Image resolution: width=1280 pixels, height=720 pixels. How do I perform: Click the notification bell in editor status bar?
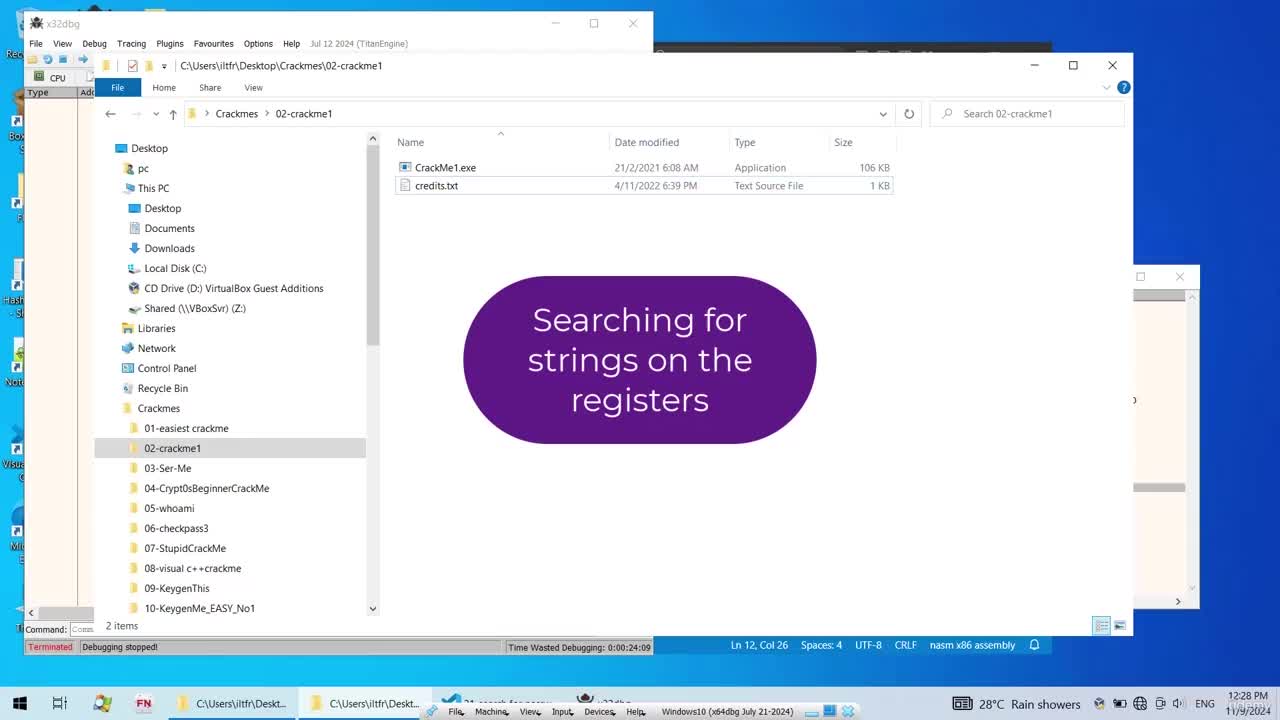1035,645
